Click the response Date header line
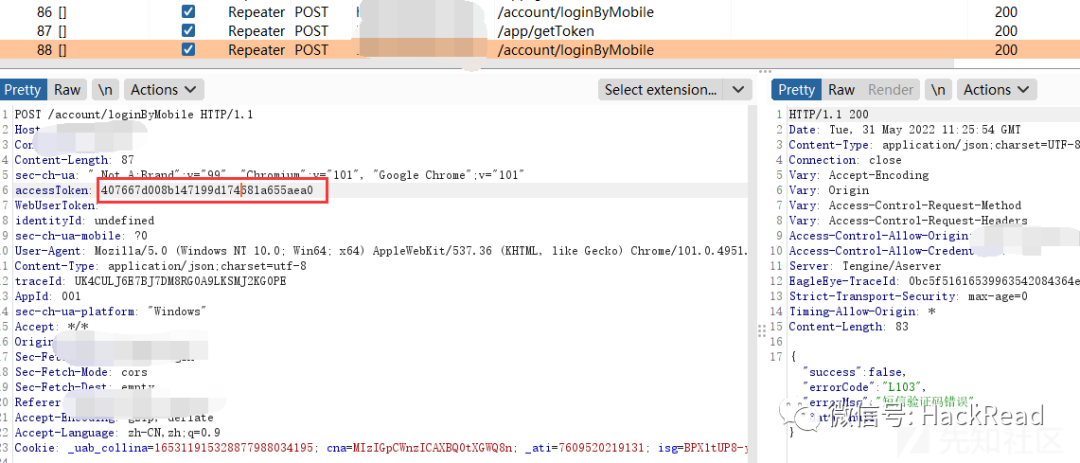Screen dimensions: 1080x463 pos(904,130)
